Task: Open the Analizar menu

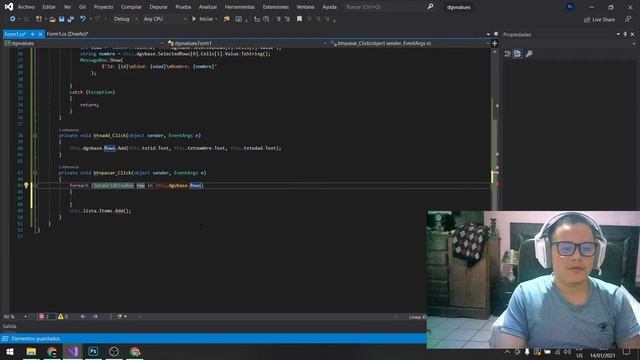Action: pos(208,7)
